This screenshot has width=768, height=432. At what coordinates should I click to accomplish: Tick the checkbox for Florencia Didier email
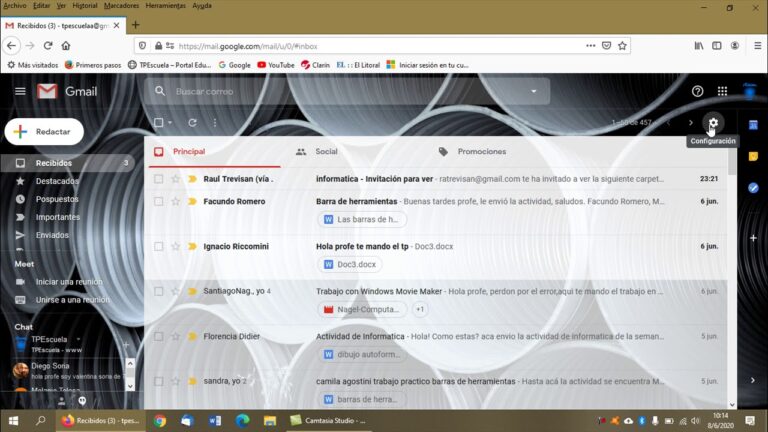tap(158, 336)
